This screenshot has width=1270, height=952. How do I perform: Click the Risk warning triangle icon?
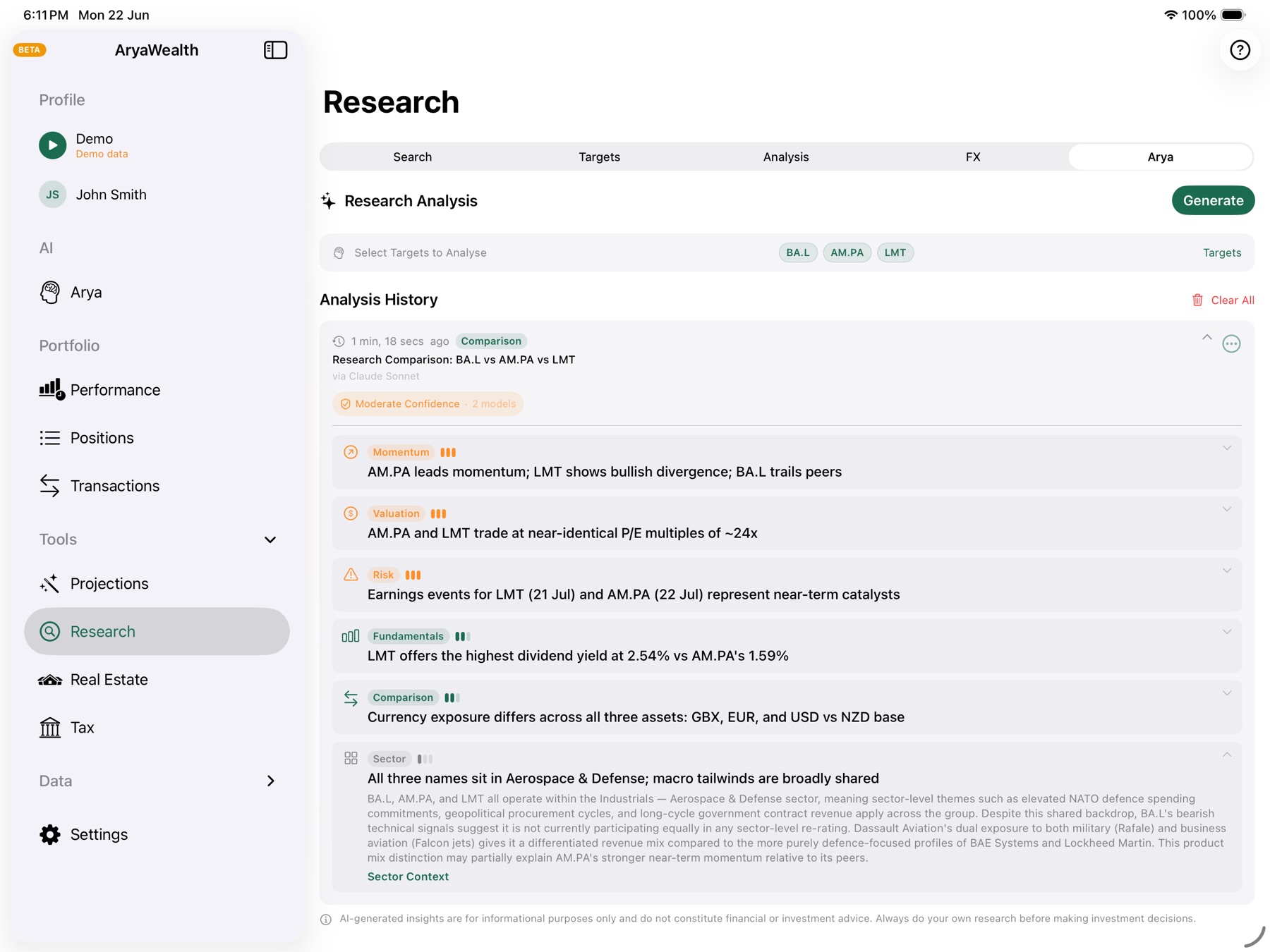(351, 574)
